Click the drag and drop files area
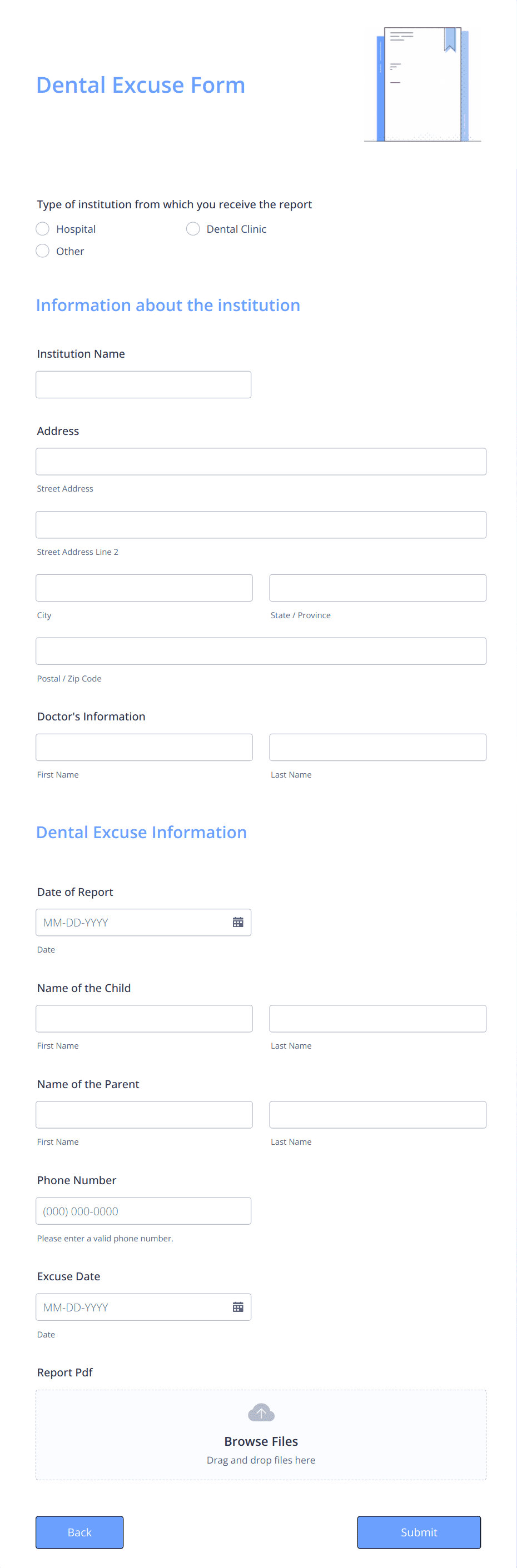517x1568 pixels. click(261, 1459)
